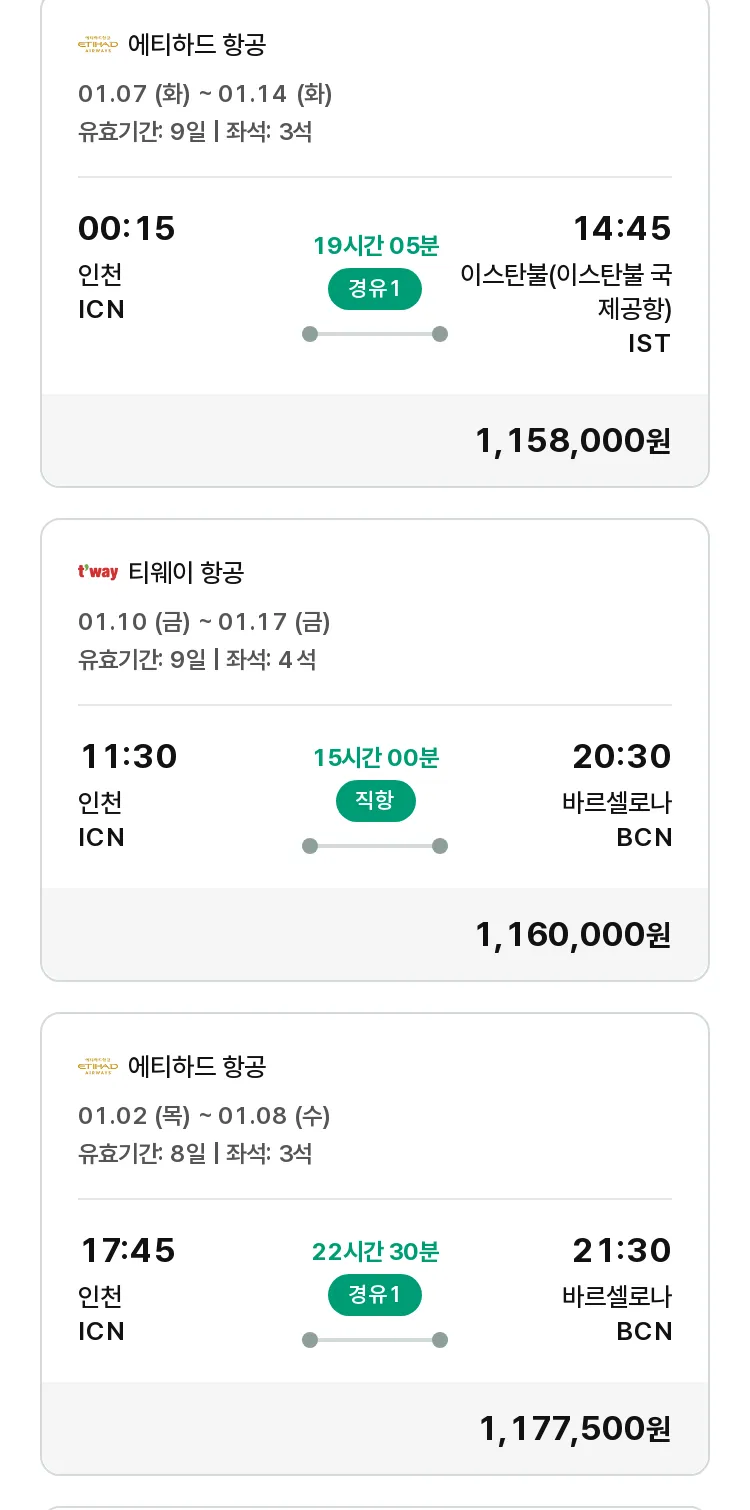Tap the green 직항 badge
Viewport: 750px width, 1510px height.
[375, 801]
